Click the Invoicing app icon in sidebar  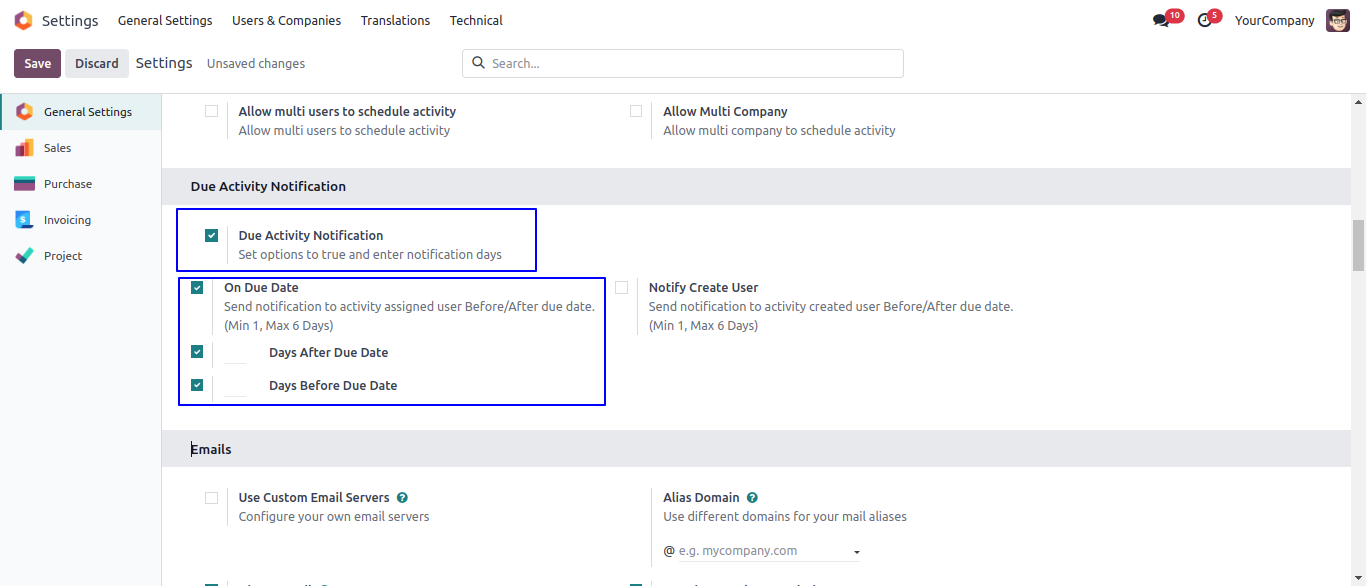pyautogui.click(x=24, y=220)
